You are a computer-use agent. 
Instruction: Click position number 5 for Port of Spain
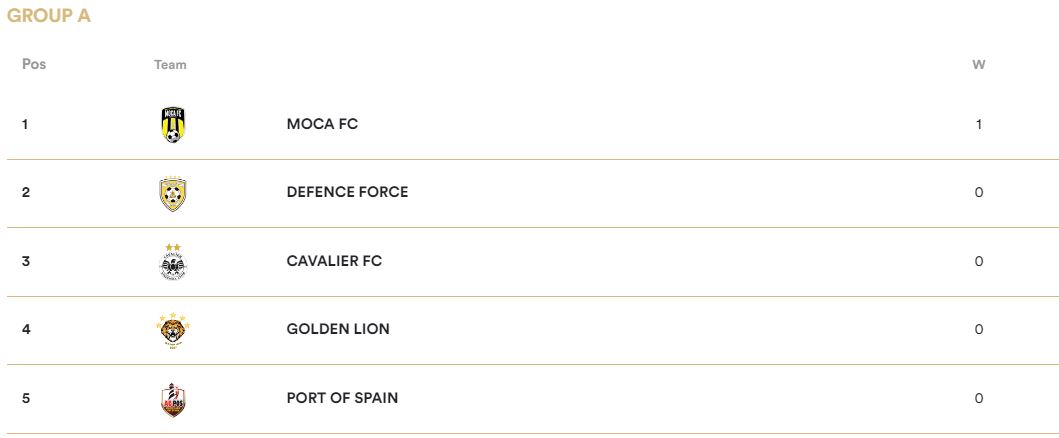click(26, 398)
